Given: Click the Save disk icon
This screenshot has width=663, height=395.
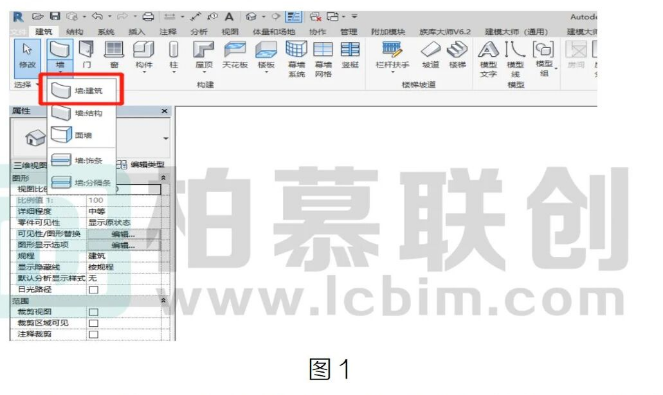Looking at the screenshot, I should [55, 16].
